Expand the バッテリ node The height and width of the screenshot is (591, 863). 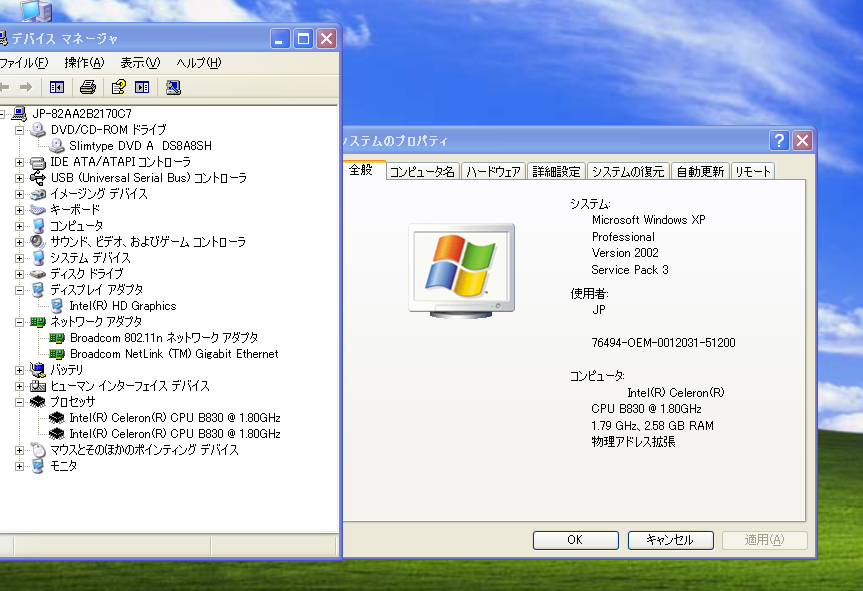click(x=19, y=370)
